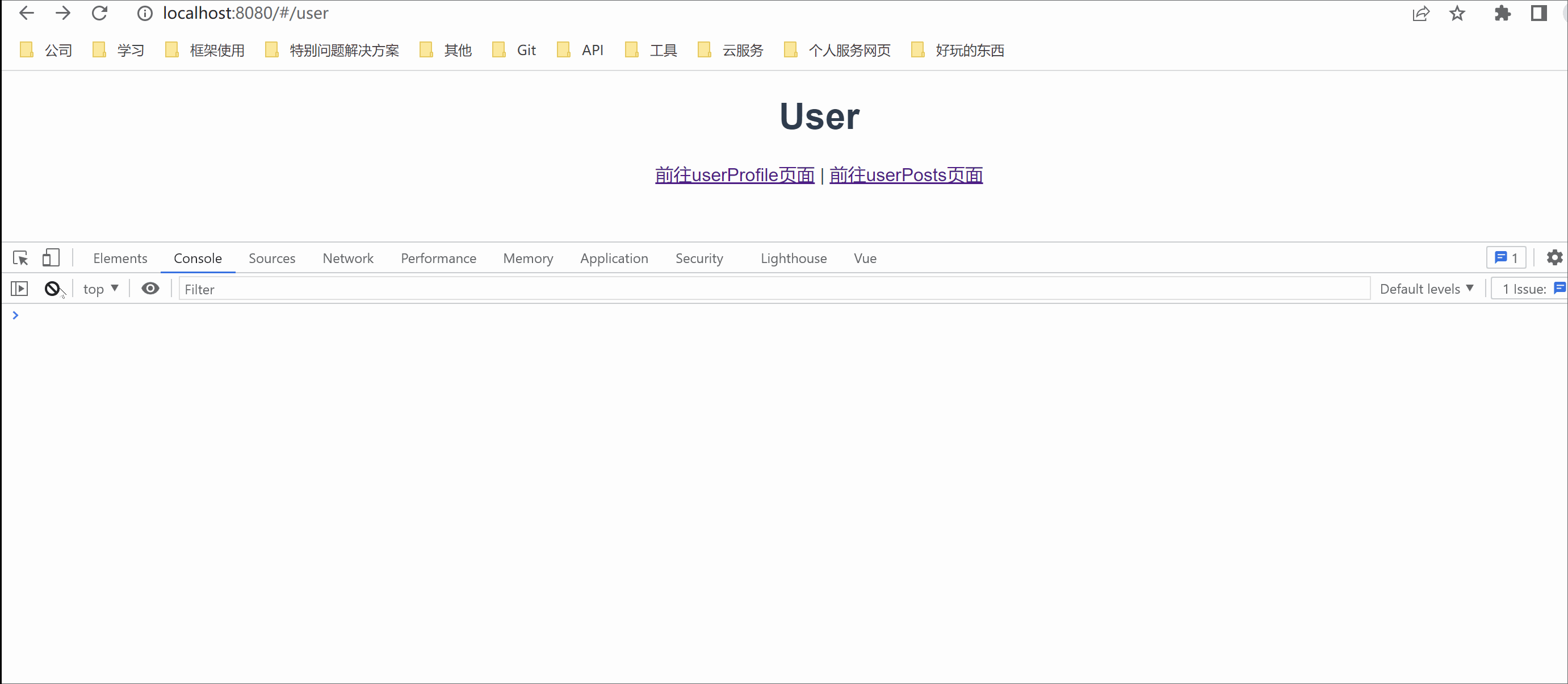Click the console Filter input field

tap(773, 289)
